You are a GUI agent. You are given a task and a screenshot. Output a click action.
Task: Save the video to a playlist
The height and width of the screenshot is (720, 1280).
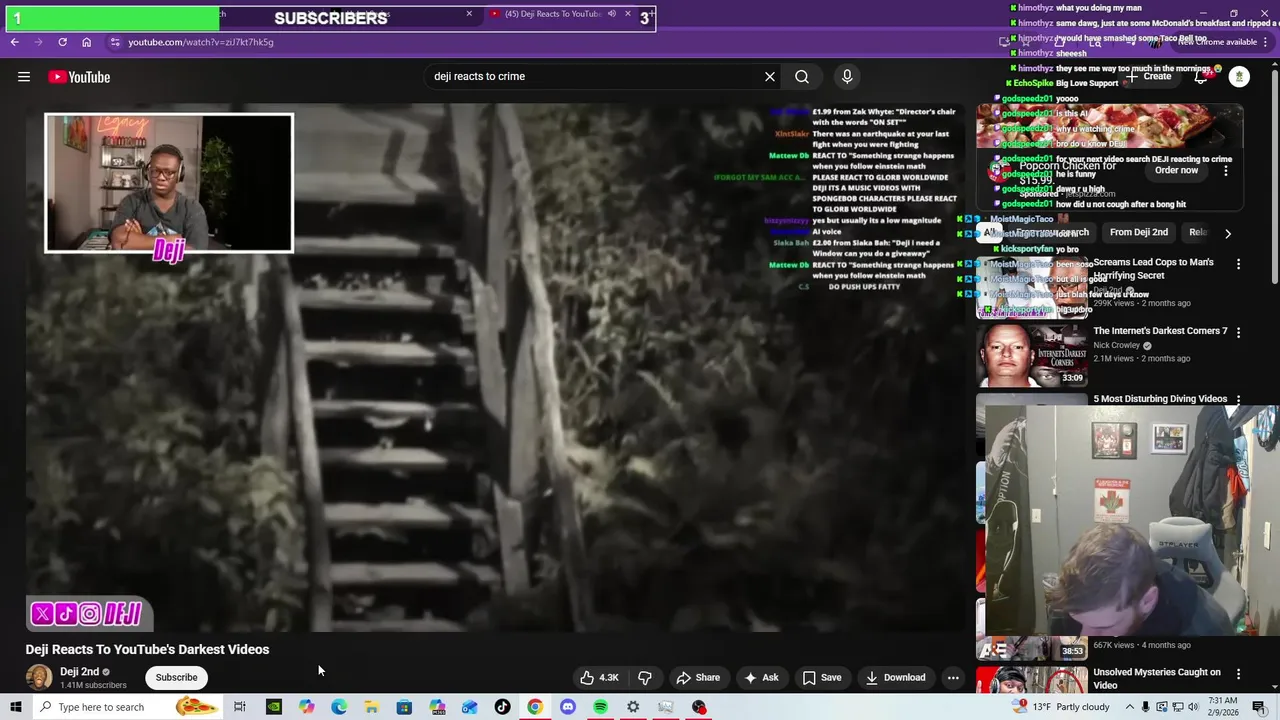822,677
